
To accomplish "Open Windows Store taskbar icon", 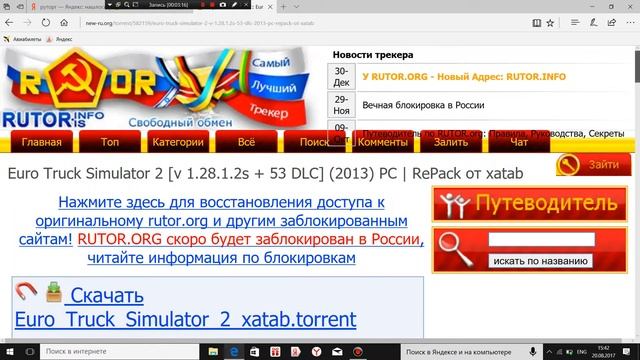I will click(254, 352).
